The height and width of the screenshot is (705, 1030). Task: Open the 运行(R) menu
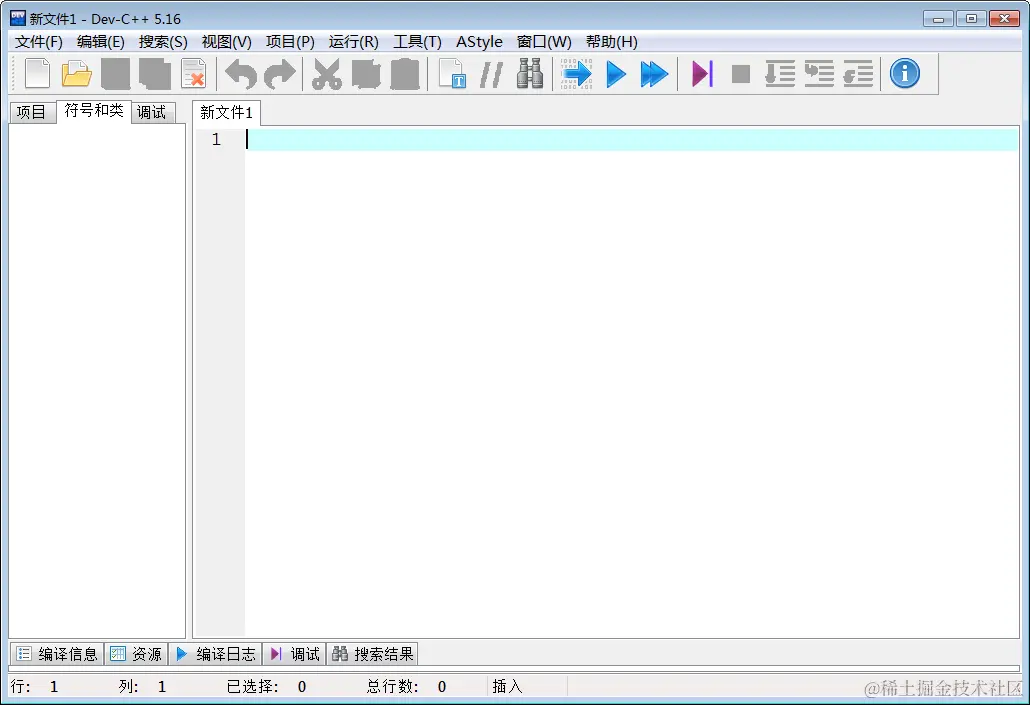[352, 41]
